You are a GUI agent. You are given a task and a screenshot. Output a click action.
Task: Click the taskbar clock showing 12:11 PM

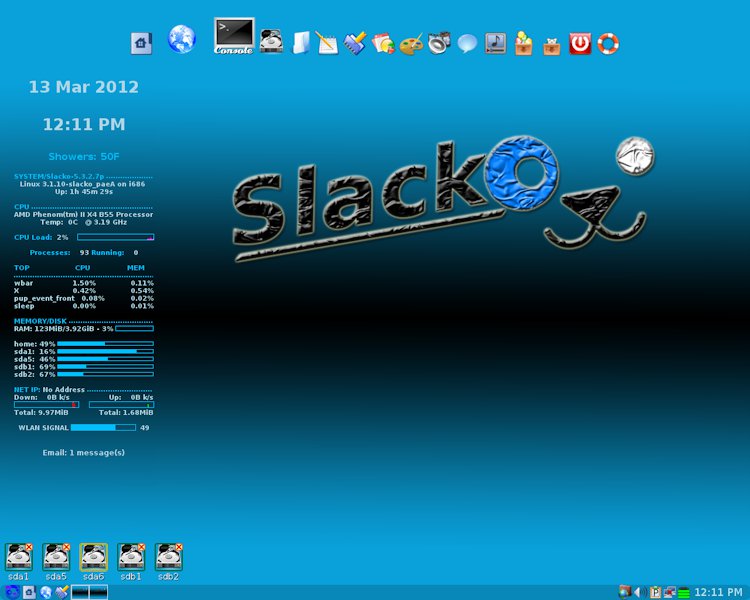click(718, 592)
